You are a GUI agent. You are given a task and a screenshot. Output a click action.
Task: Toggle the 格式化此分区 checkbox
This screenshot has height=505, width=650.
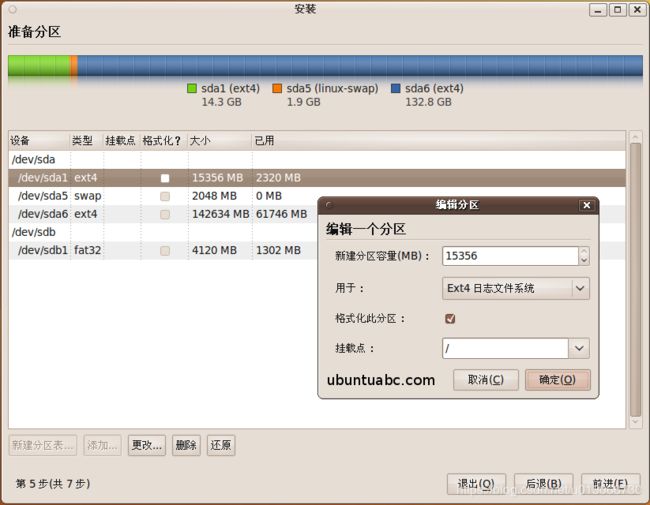[x=450, y=319]
